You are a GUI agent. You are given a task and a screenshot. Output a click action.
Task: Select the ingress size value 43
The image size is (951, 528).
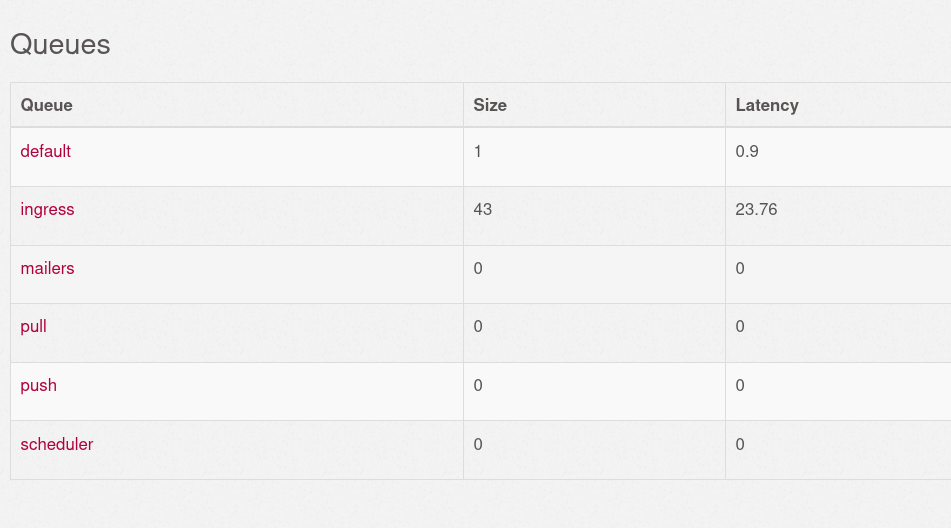pyautogui.click(x=483, y=209)
